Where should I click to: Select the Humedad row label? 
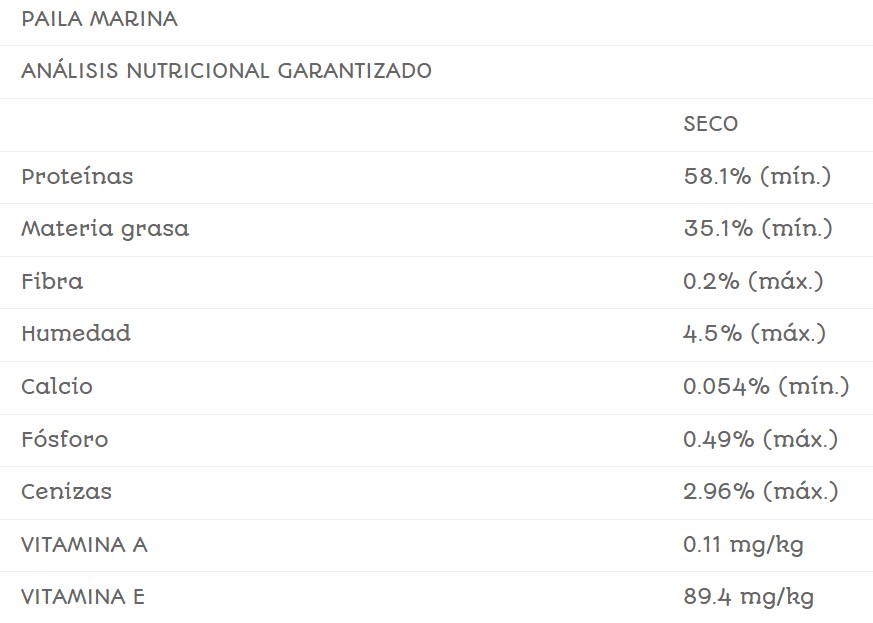coord(76,334)
